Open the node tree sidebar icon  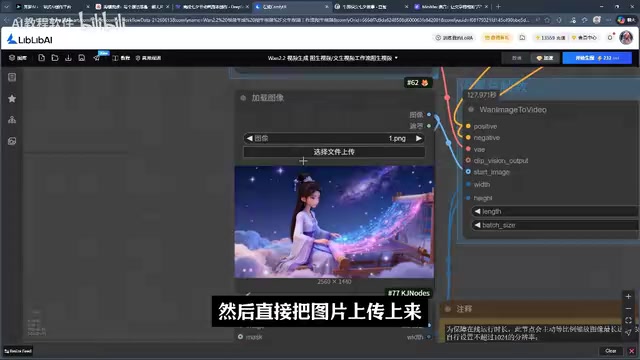click(x=12, y=120)
